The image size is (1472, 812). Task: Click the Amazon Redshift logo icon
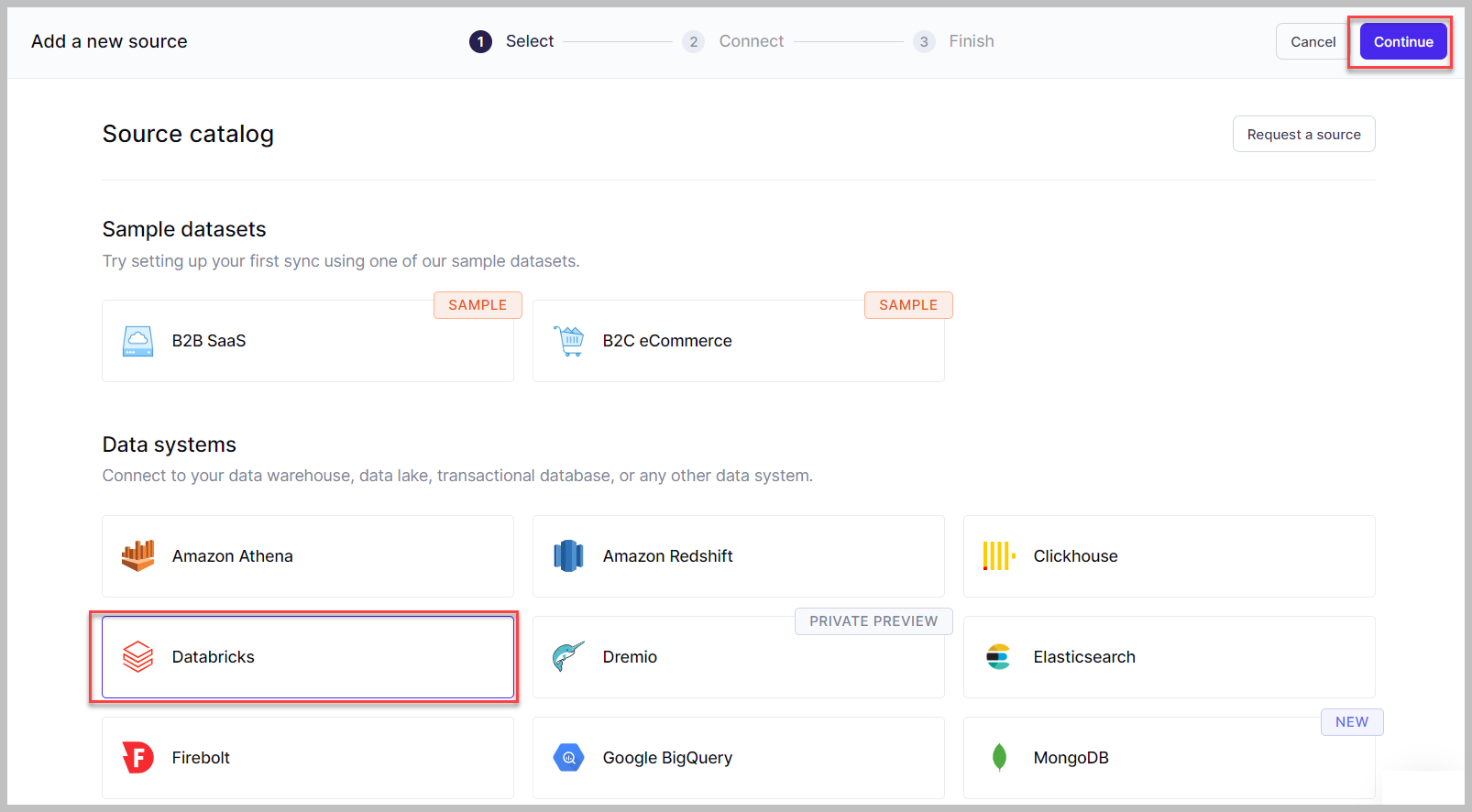pos(568,556)
